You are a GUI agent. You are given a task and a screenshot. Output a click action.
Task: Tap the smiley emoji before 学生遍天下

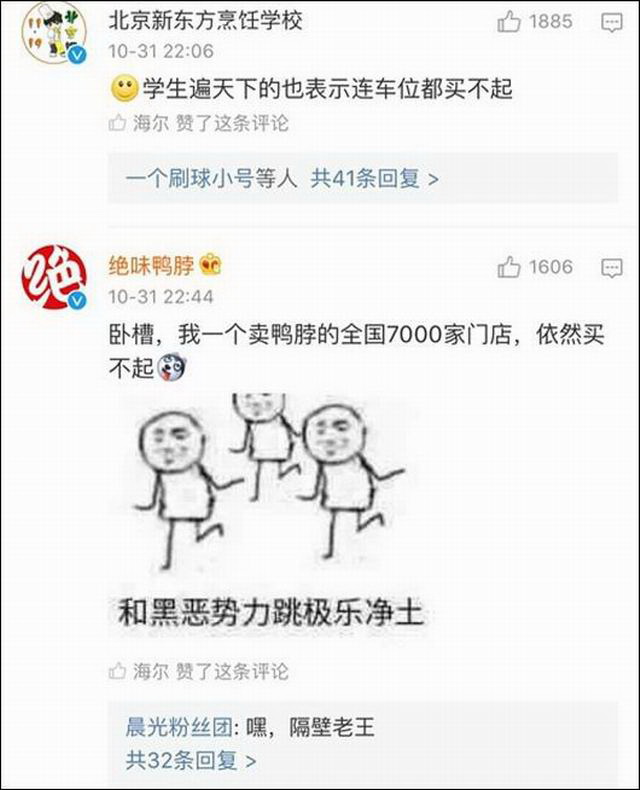tap(124, 89)
